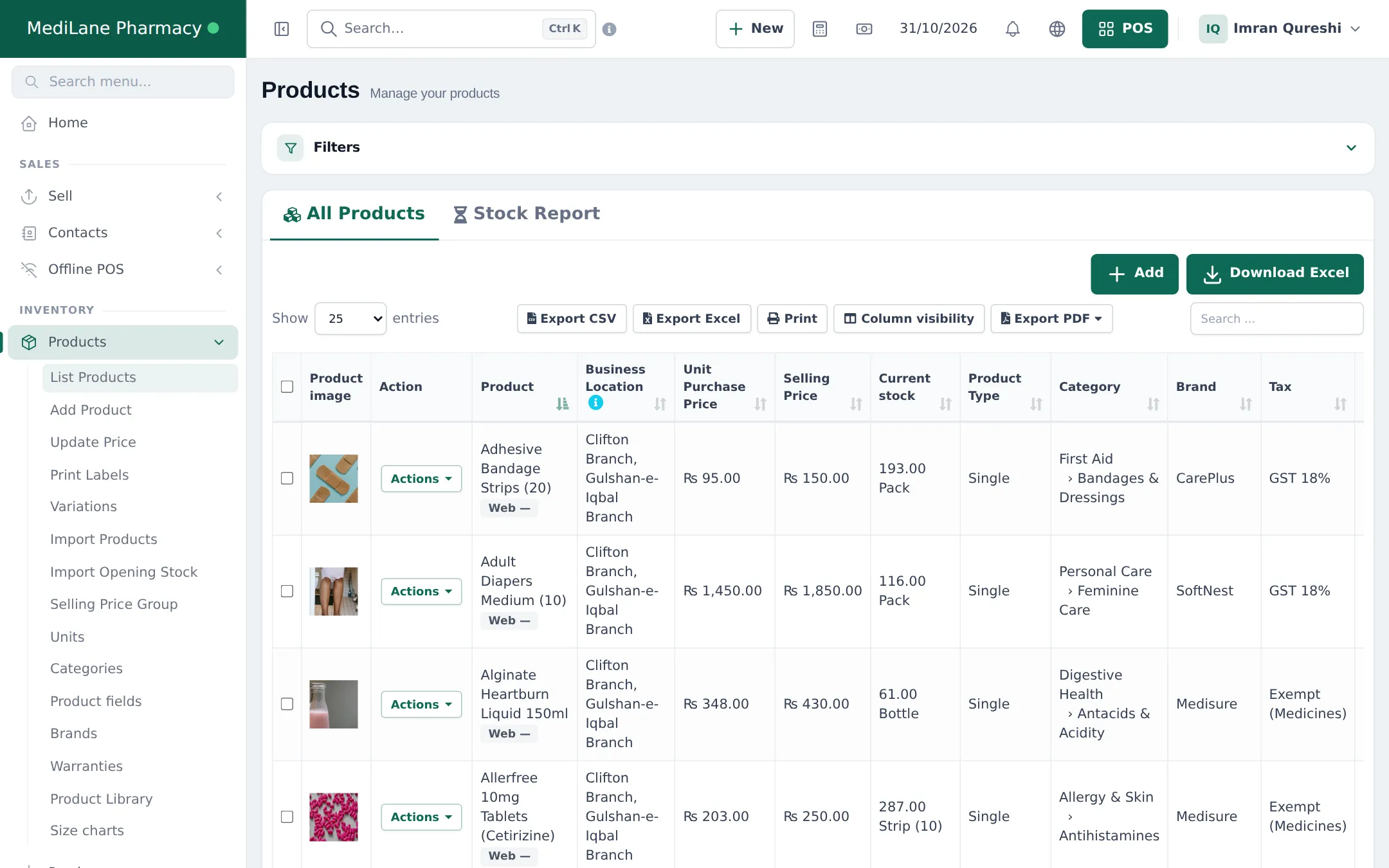The height and width of the screenshot is (868, 1389).
Task: Click the green Add button
Action: (x=1134, y=274)
